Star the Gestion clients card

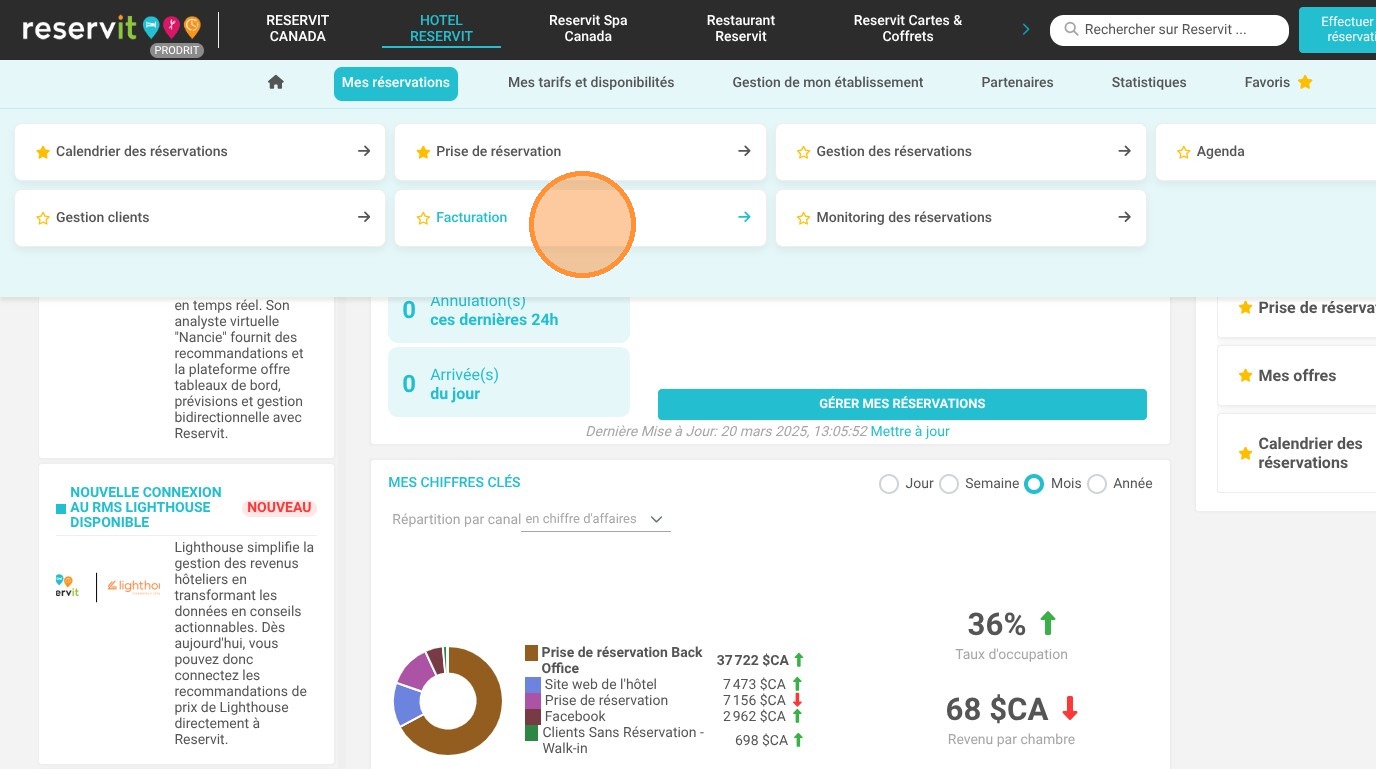coord(43,218)
